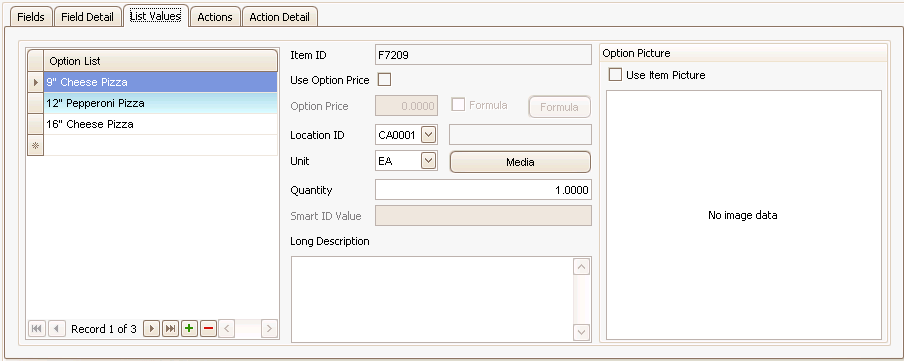Click the row selector arrow for 9" Cheese Pizza
The height and width of the screenshot is (361, 904).
tap(36, 82)
